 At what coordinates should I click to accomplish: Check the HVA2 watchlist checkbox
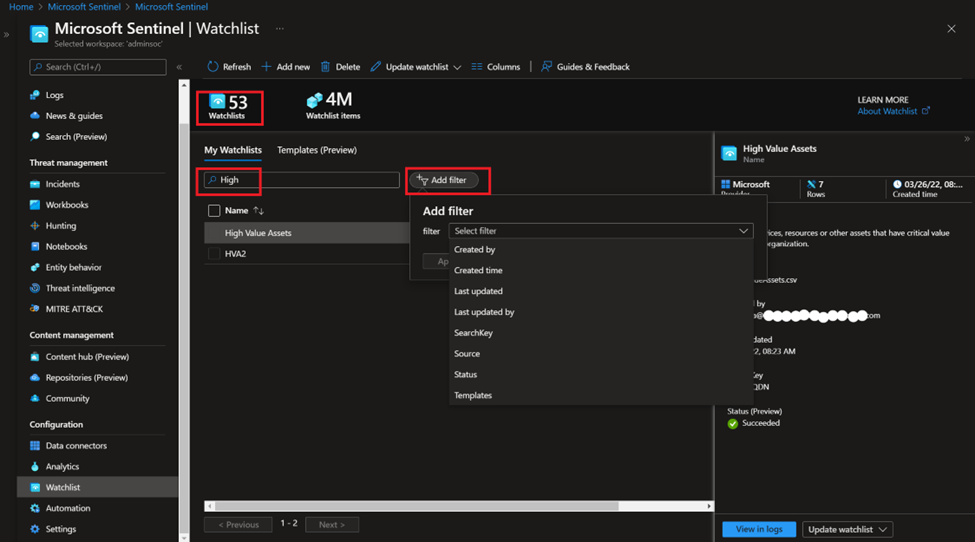tap(214, 254)
